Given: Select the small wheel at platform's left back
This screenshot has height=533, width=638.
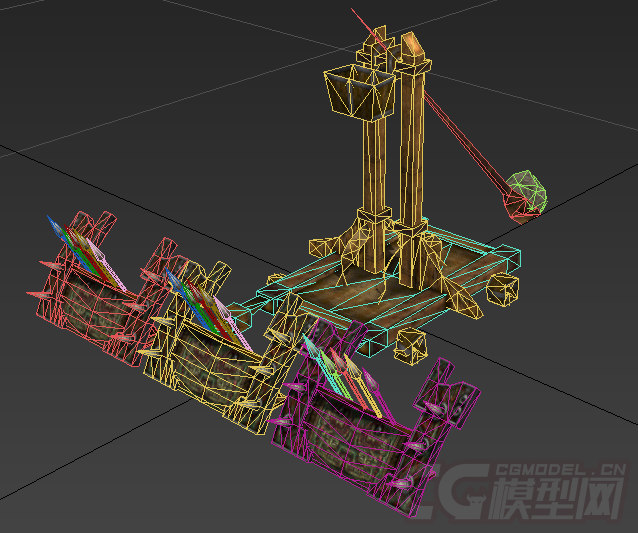Looking at the screenshot, I should (323, 248).
